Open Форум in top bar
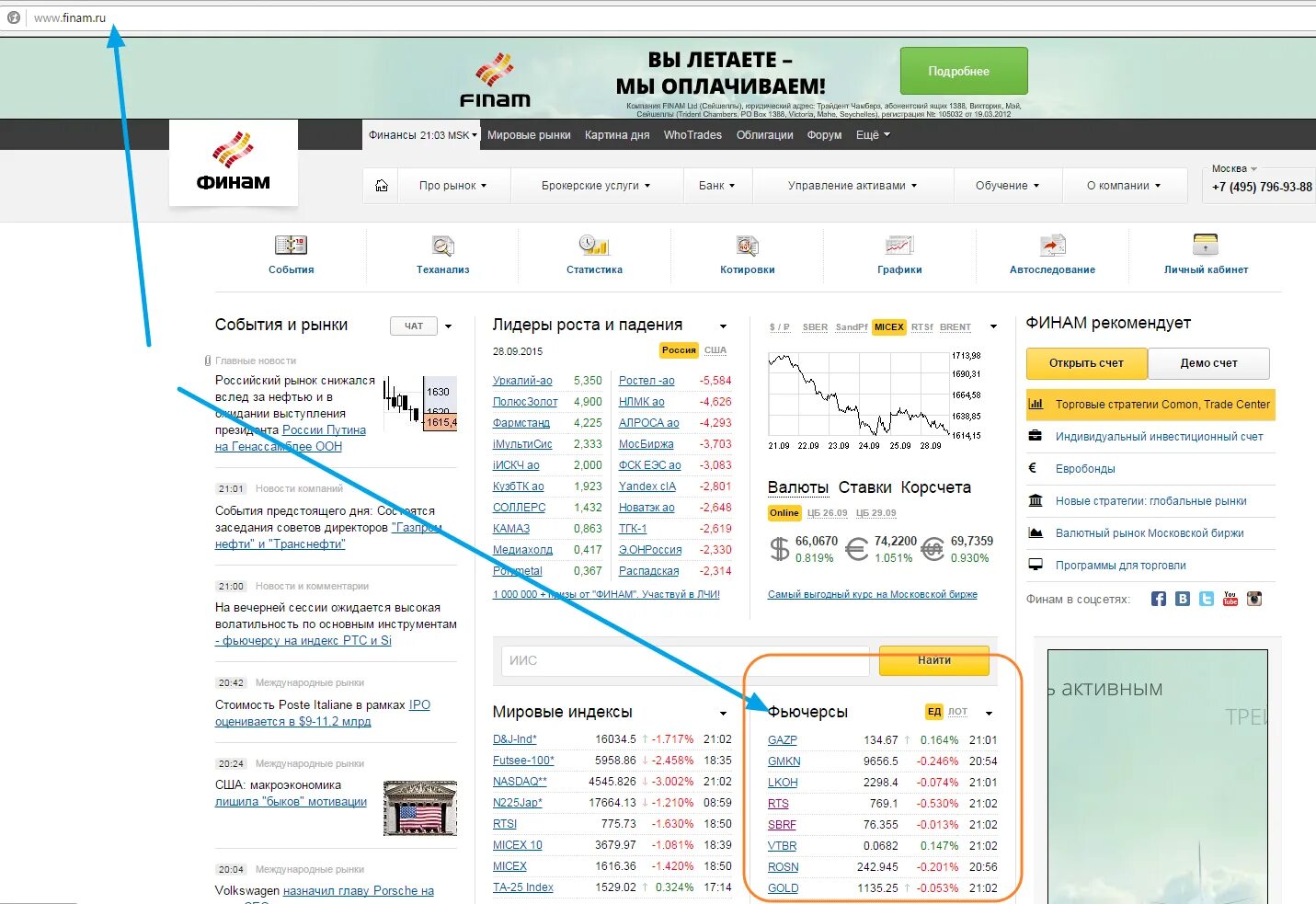This screenshot has height=904, width=1316. [824, 135]
